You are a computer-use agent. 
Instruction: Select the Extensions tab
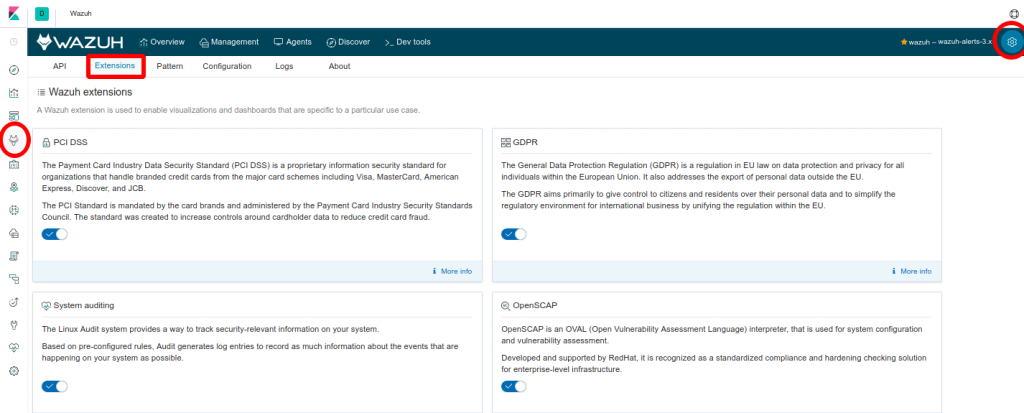coord(115,66)
